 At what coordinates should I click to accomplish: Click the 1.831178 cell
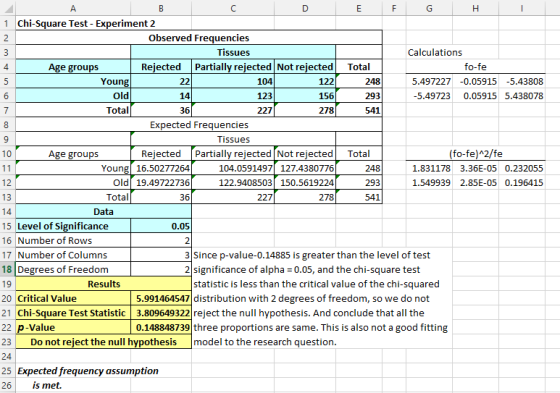(429, 168)
